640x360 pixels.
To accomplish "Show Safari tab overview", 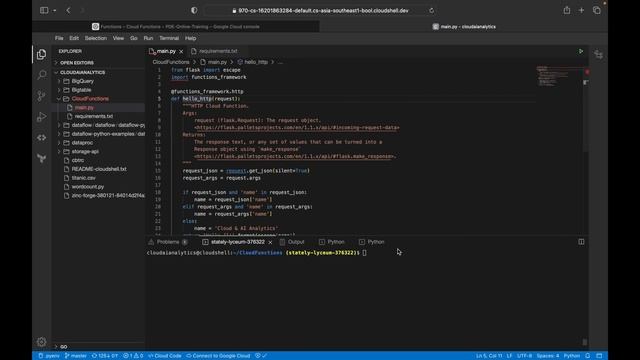I will 597,10.
